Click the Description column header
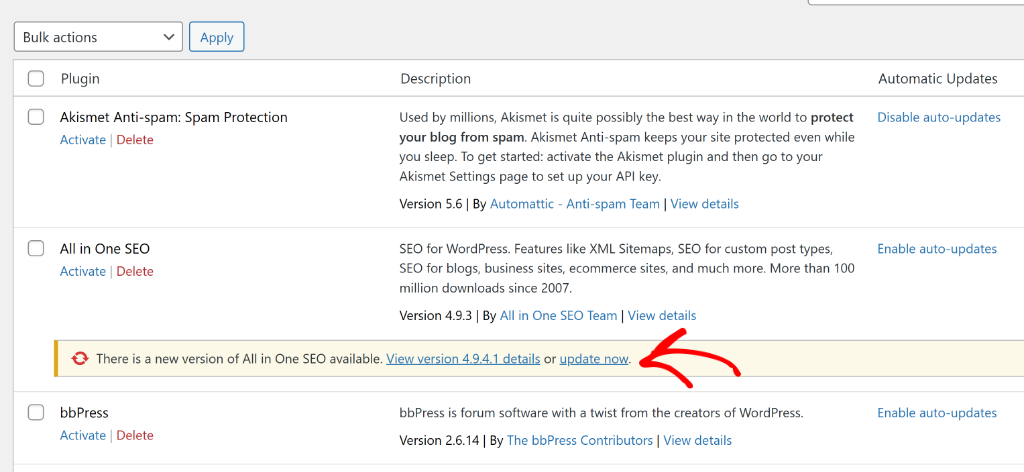Screen dimensions: 1024x472 click(436, 79)
